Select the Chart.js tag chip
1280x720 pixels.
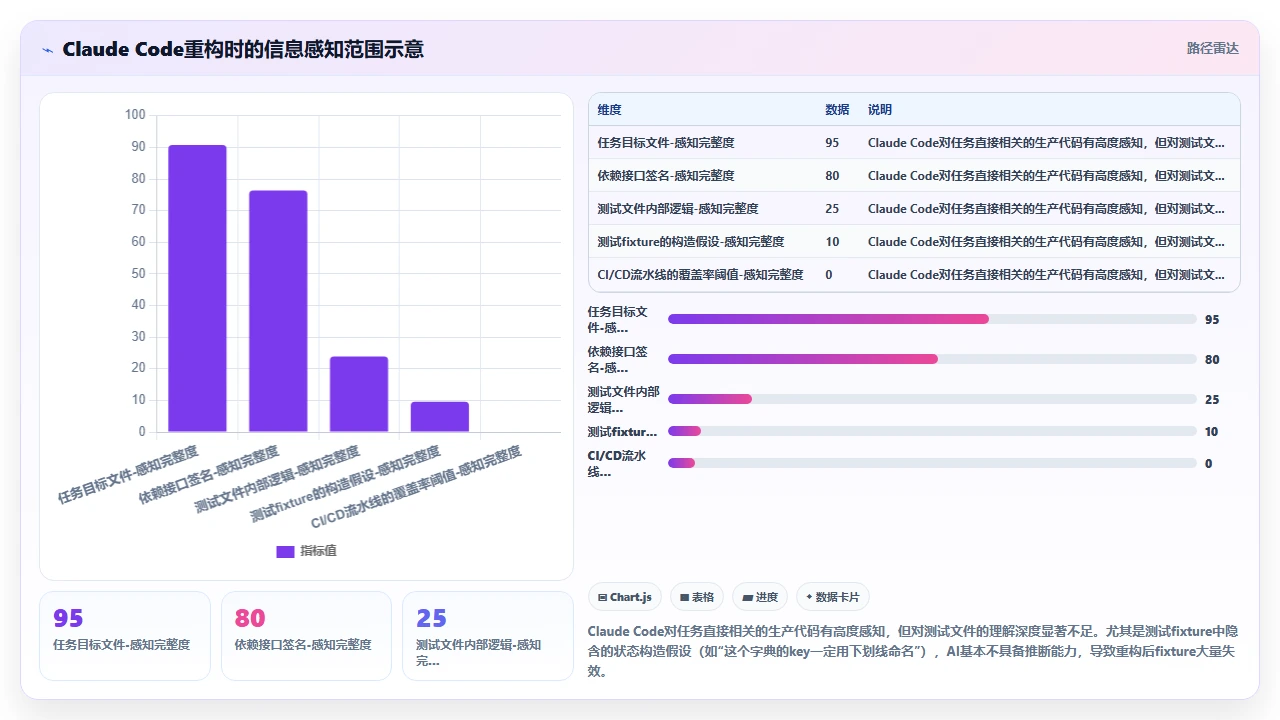point(625,597)
